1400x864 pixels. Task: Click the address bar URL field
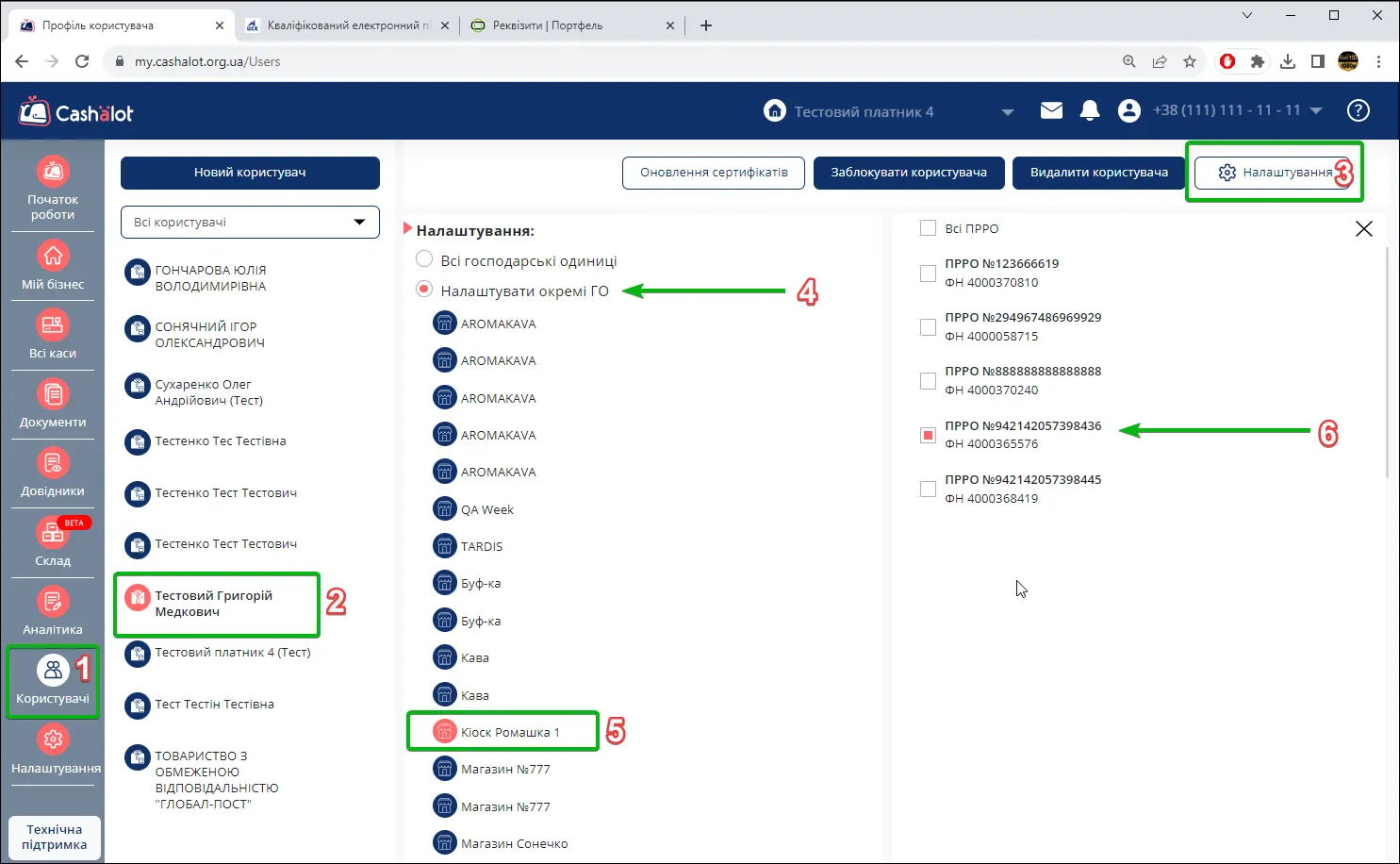(x=613, y=61)
